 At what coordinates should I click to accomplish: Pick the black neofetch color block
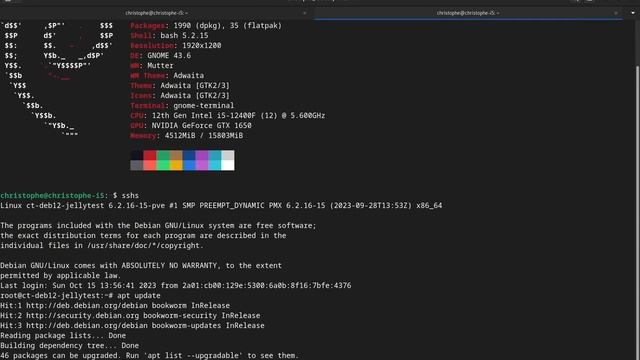coord(137,155)
